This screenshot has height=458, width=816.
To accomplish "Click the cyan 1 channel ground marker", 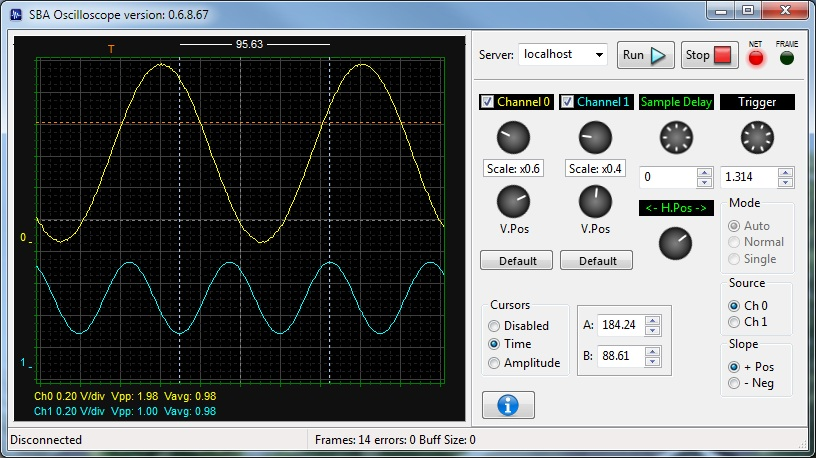I will [25, 363].
